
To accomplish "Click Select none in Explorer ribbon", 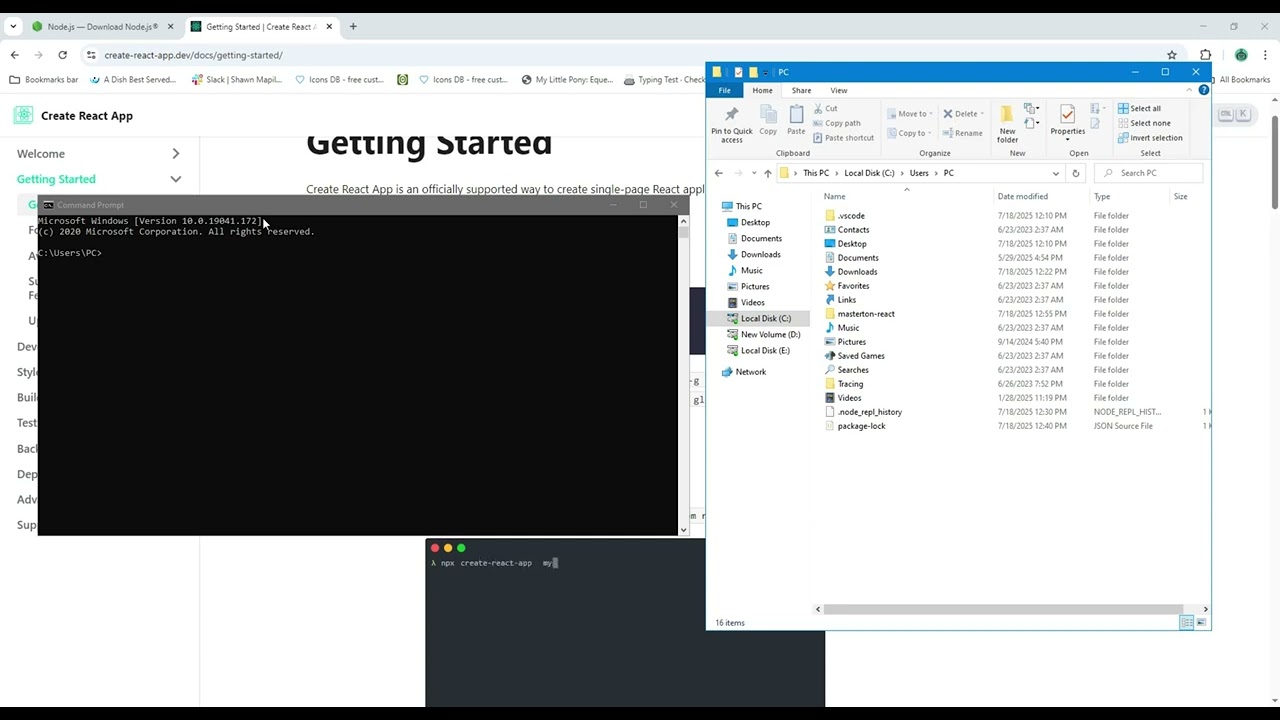I will pyautogui.click(x=1143, y=123).
